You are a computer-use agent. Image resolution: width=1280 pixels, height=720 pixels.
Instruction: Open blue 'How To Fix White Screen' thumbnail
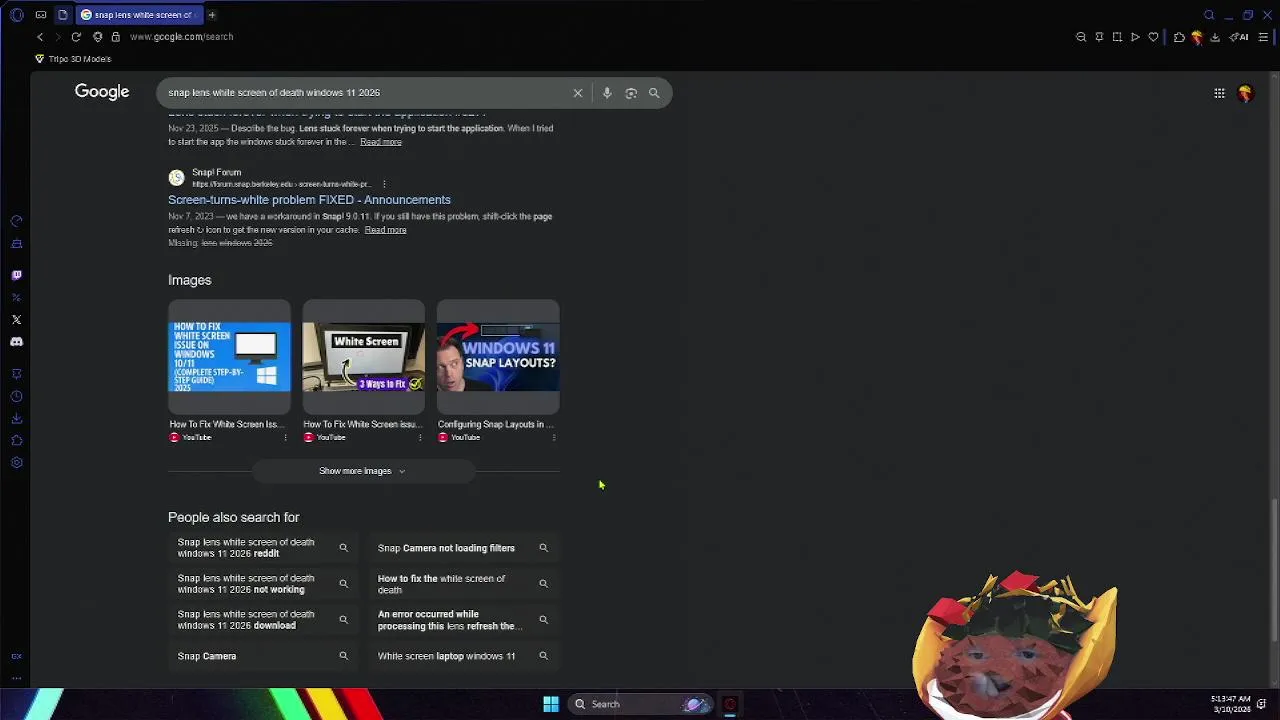(x=229, y=356)
